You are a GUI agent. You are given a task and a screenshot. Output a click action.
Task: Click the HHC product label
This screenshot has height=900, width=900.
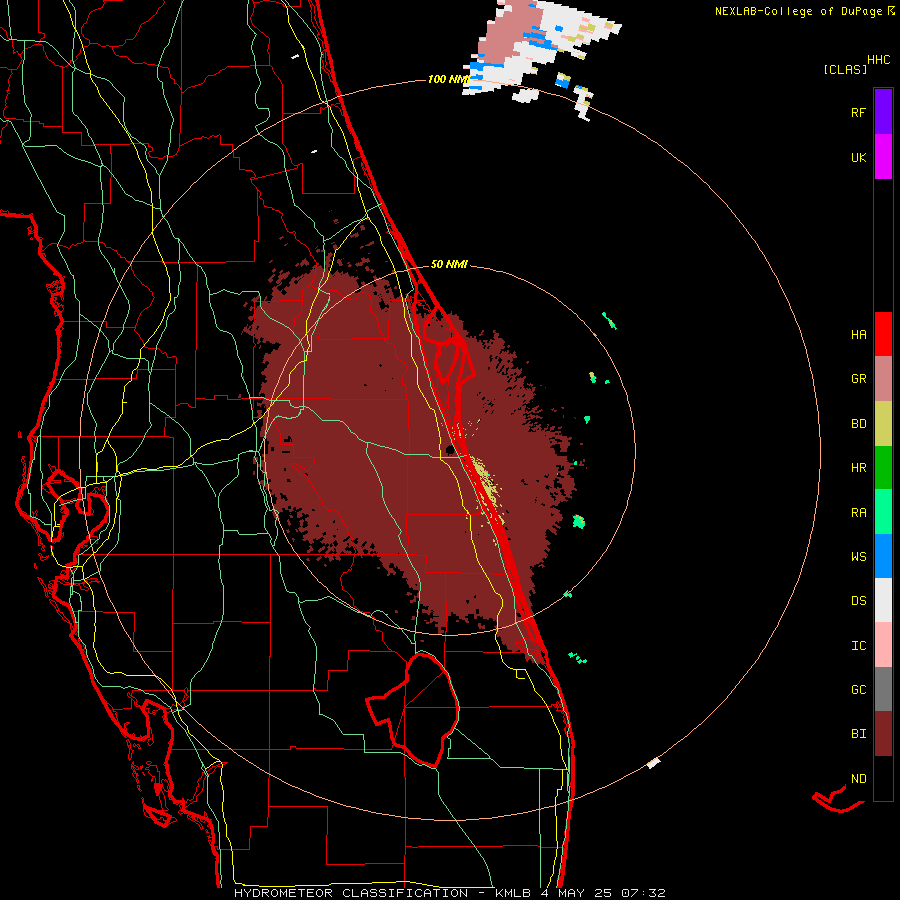pyautogui.click(x=879, y=60)
